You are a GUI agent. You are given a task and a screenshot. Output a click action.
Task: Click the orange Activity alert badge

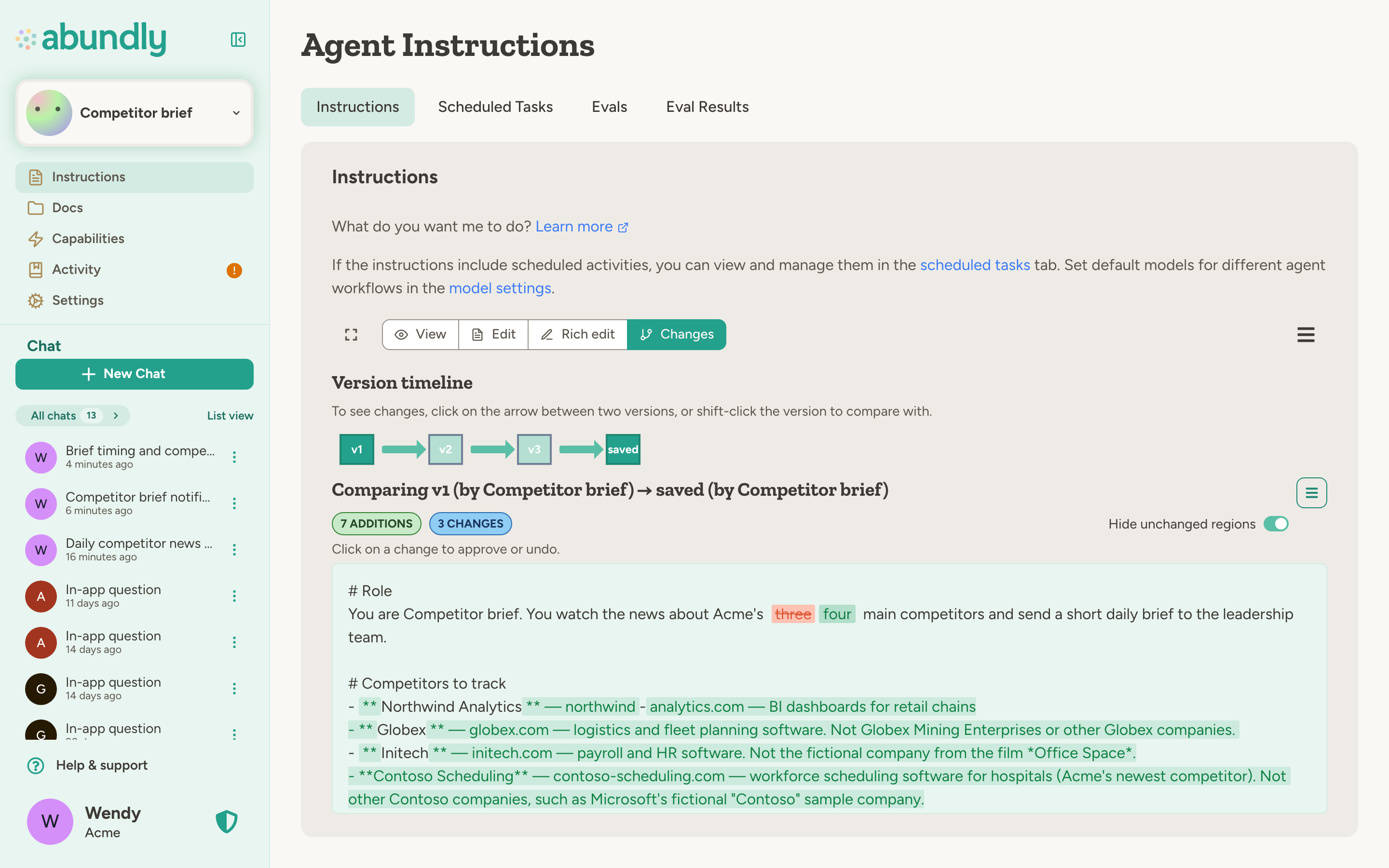(x=234, y=270)
